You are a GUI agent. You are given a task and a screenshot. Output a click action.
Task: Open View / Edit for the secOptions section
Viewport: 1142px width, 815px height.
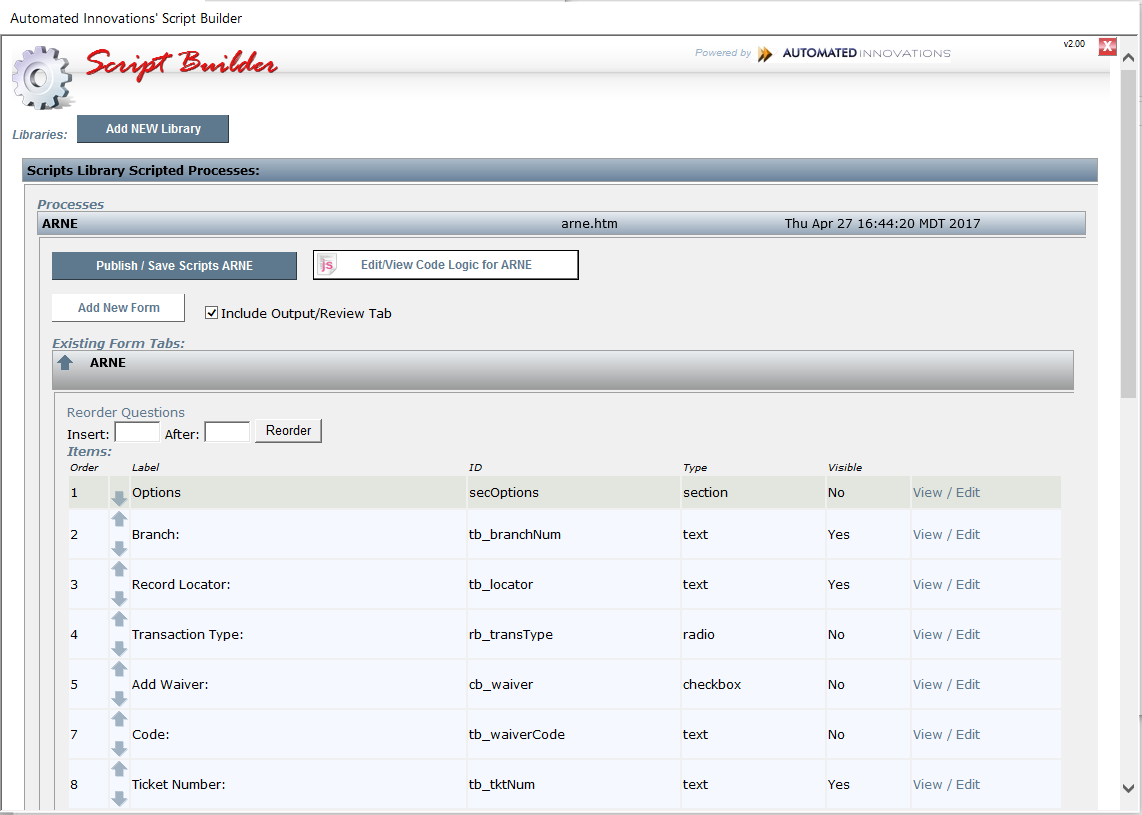[946, 492]
